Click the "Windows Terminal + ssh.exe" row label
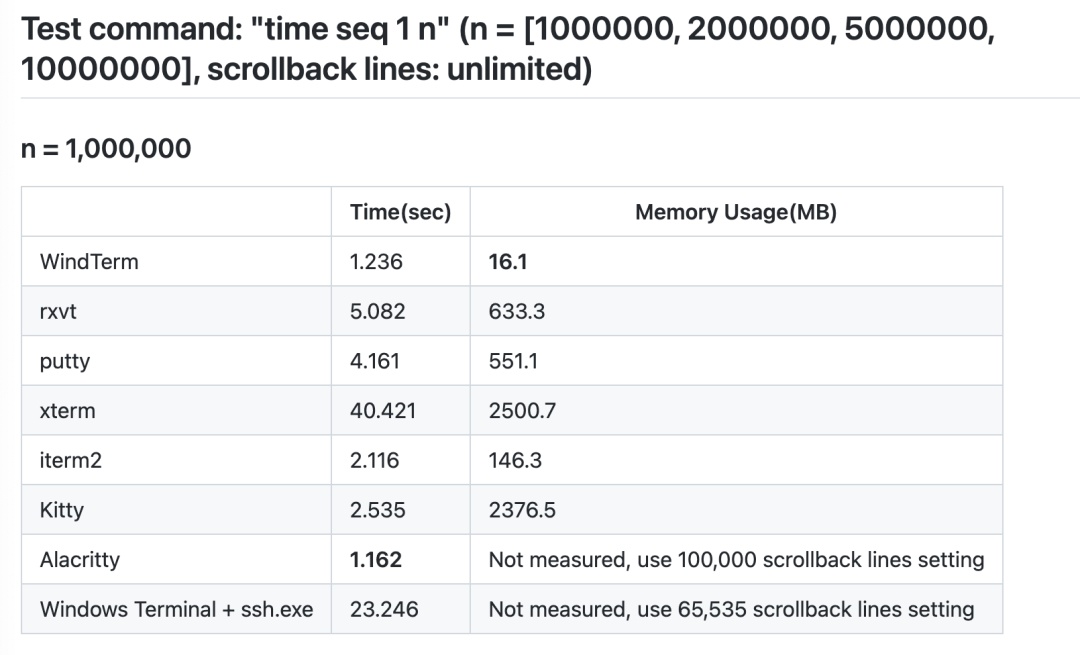 176,609
